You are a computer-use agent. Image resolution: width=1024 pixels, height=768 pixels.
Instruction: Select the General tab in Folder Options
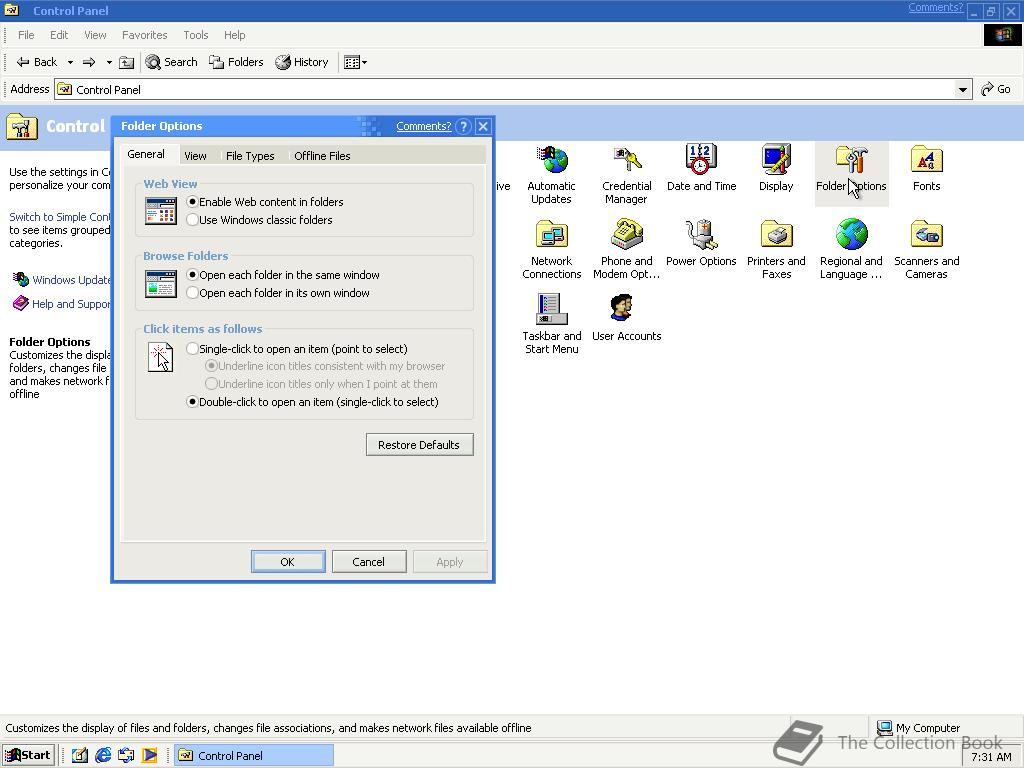coord(146,154)
